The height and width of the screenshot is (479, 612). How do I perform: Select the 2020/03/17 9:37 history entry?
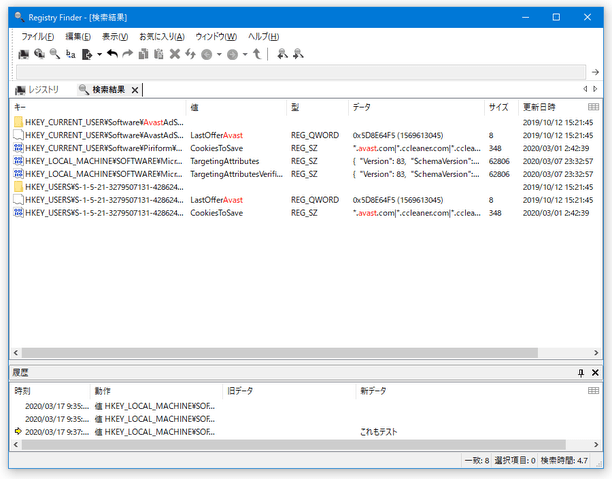[304, 432]
